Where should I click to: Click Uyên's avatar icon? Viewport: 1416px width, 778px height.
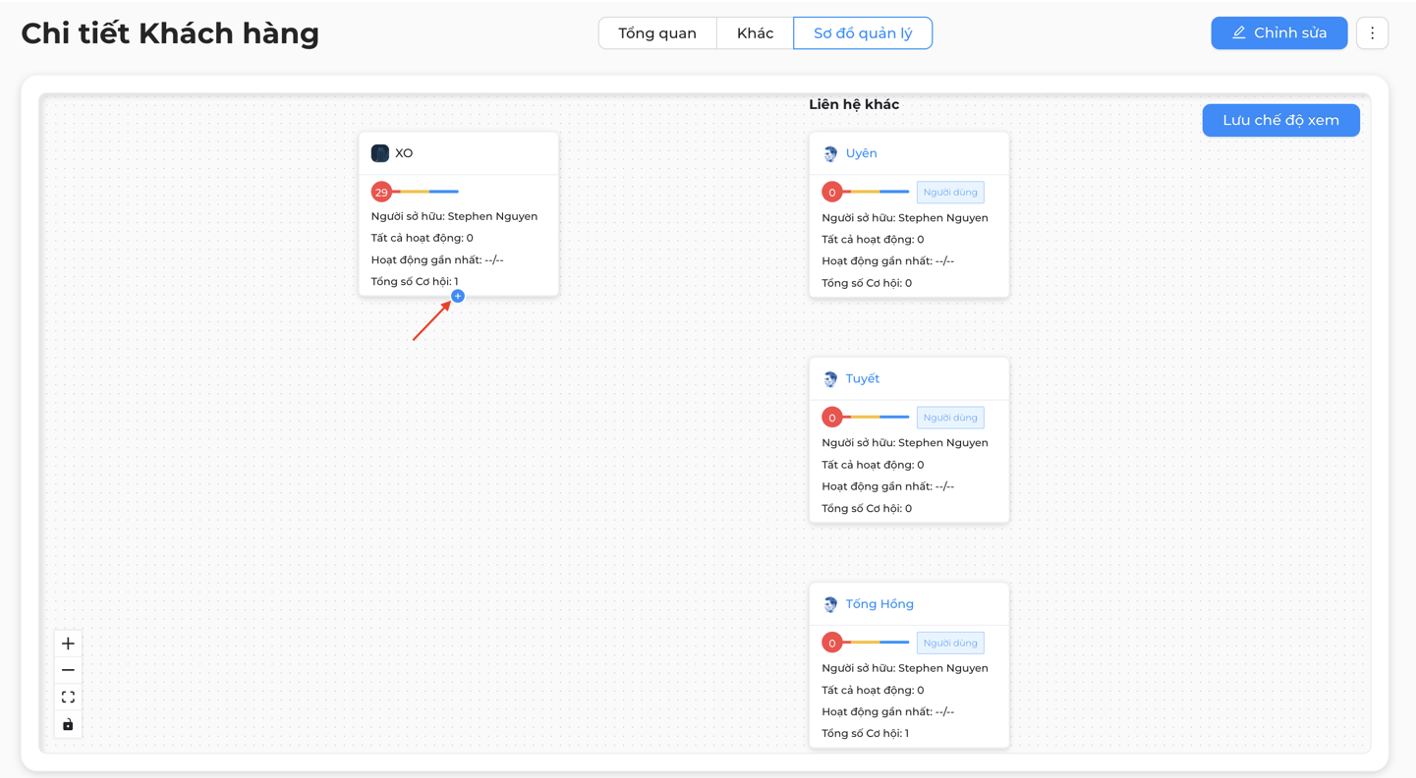pyautogui.click(x=830, y=154)
